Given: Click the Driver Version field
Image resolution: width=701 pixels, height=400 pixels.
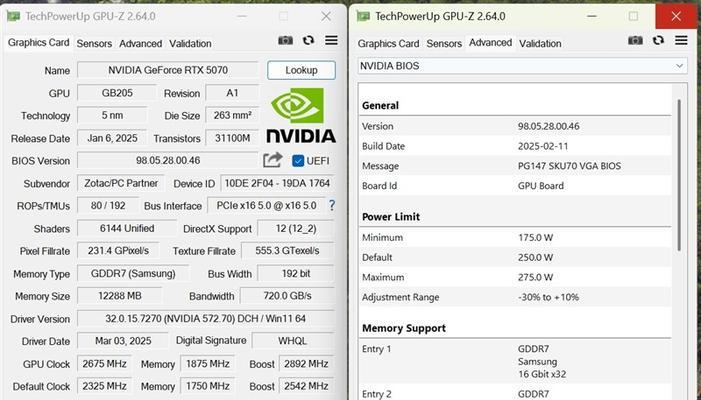Looking at the screenshot, I should click(x=206, y=319).
